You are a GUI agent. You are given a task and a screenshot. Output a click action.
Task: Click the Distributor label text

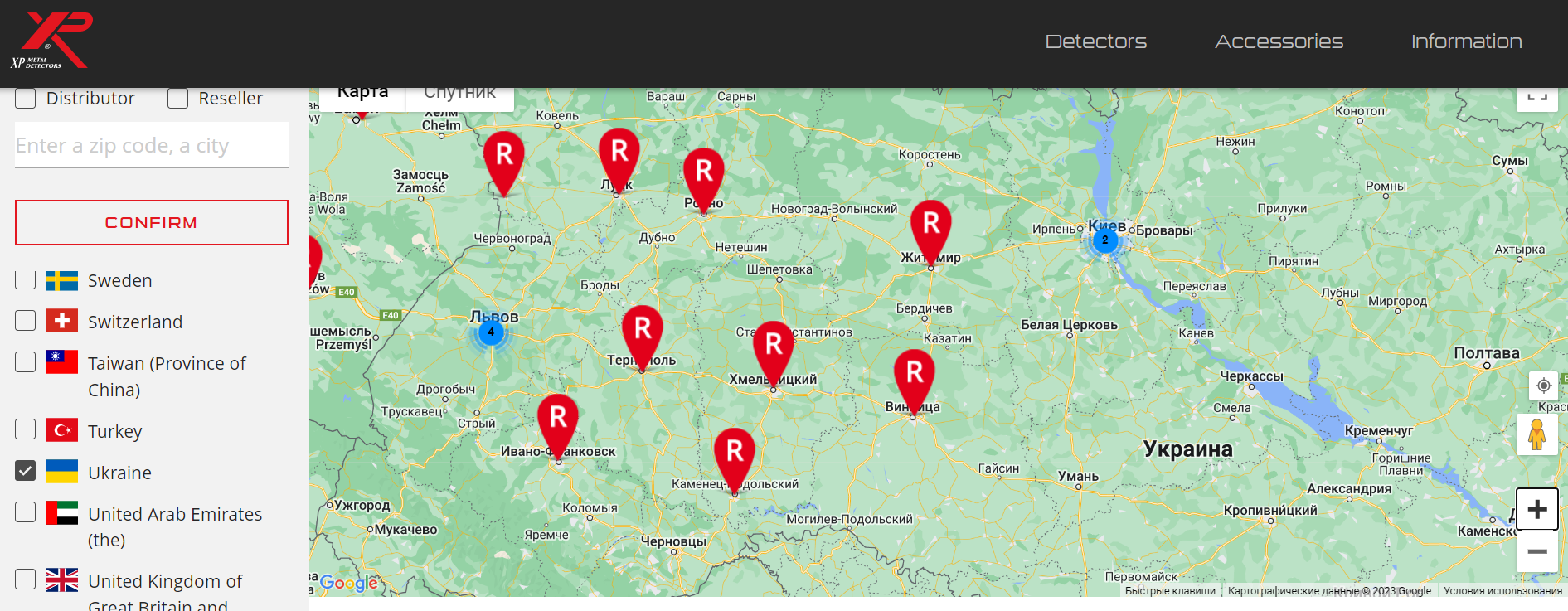point(90,98)
